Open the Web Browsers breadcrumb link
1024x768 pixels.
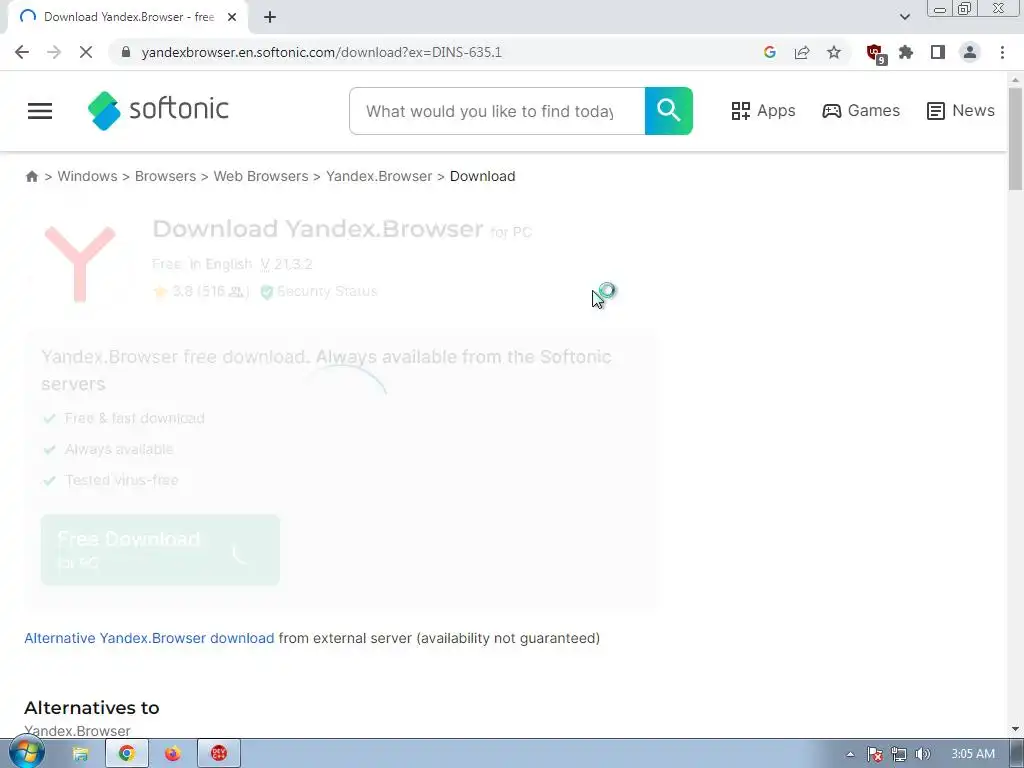click(261, 176)
